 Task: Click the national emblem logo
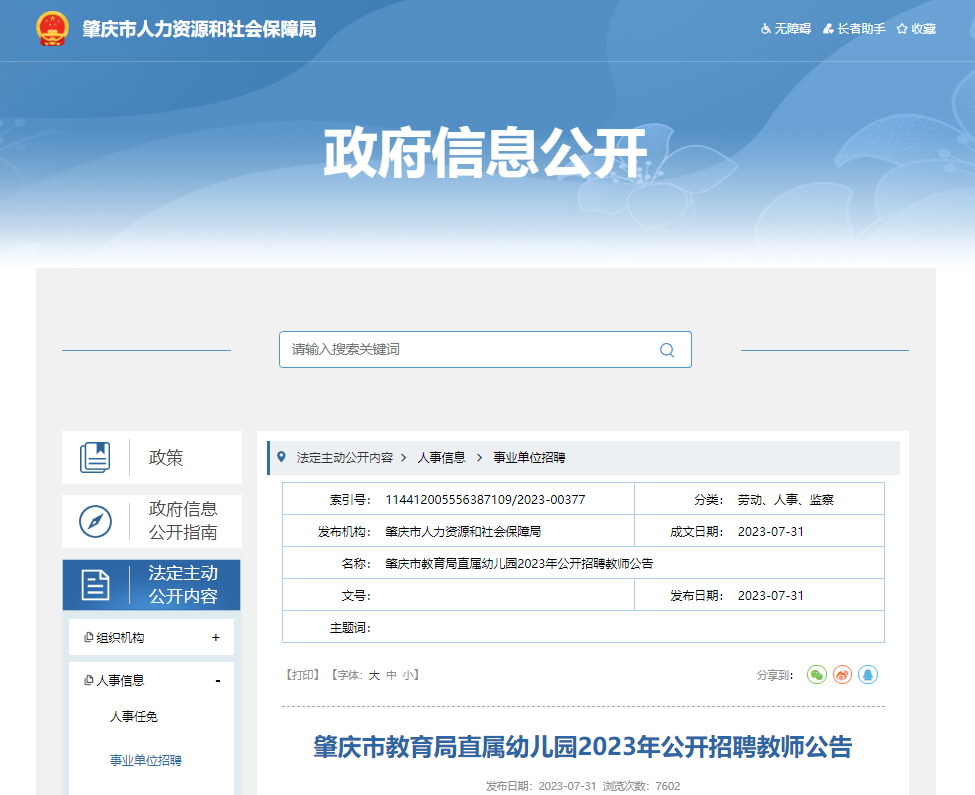(52, 29)
